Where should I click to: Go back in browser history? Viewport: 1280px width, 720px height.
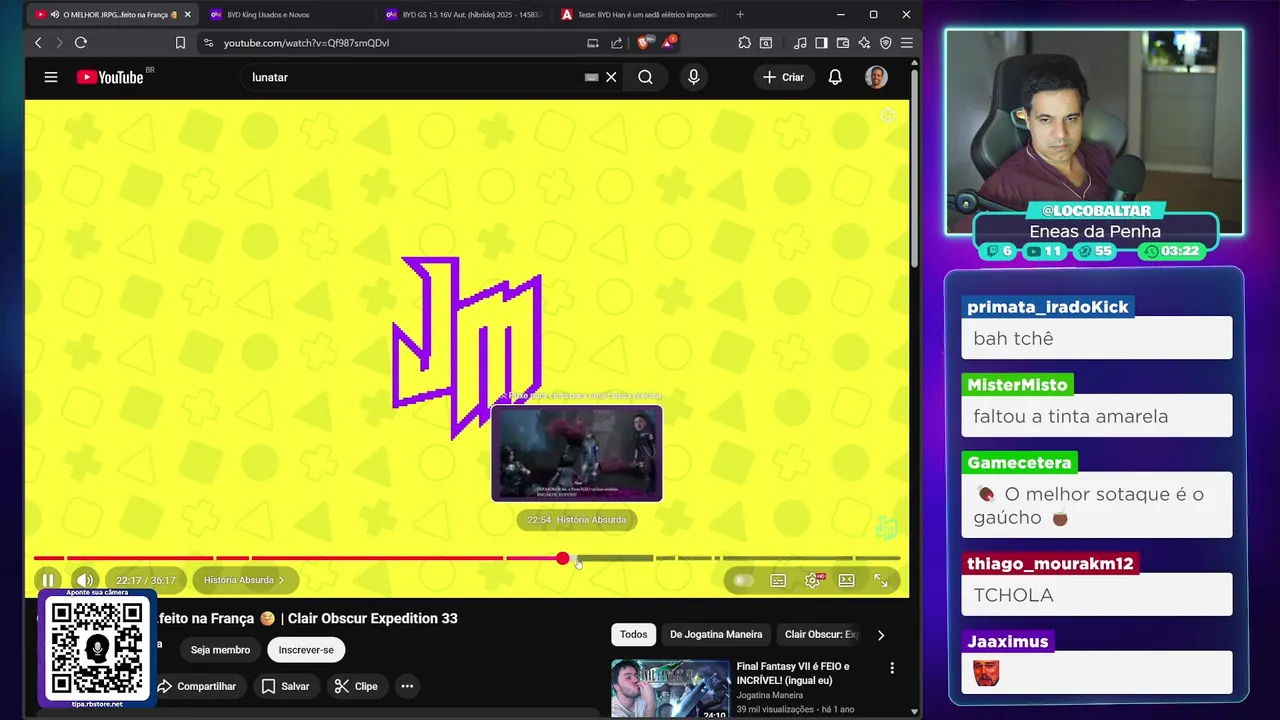(38, 43)
